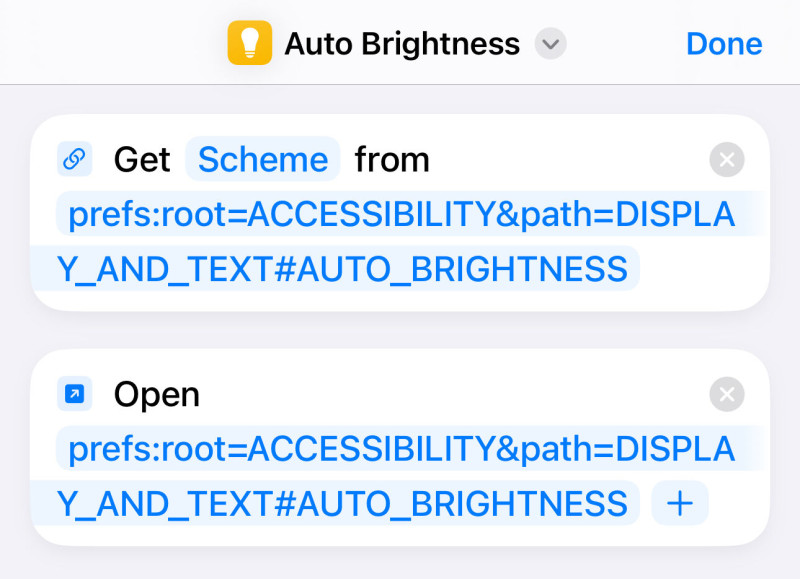Tap blank area between the two actions
The width and height of the screenshot is (800, 579).
[400, 331]
